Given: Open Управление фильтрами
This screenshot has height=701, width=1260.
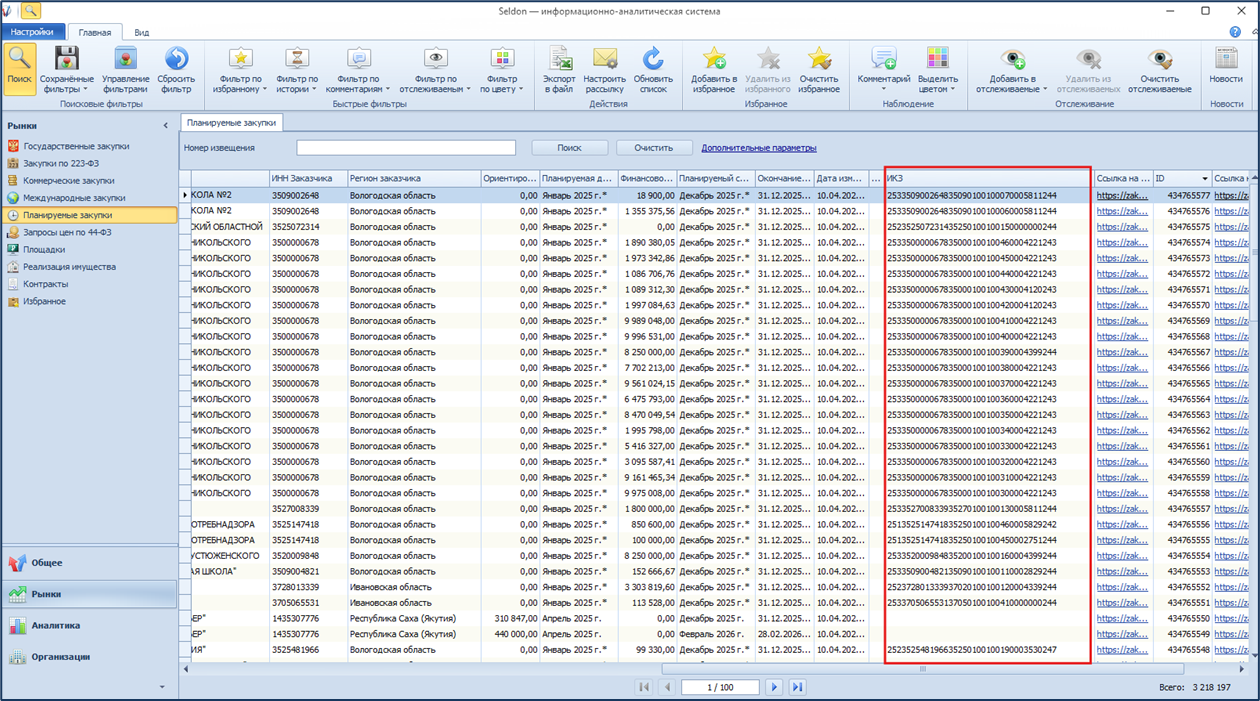Looking at the screenshot, I should pos(126,69).
